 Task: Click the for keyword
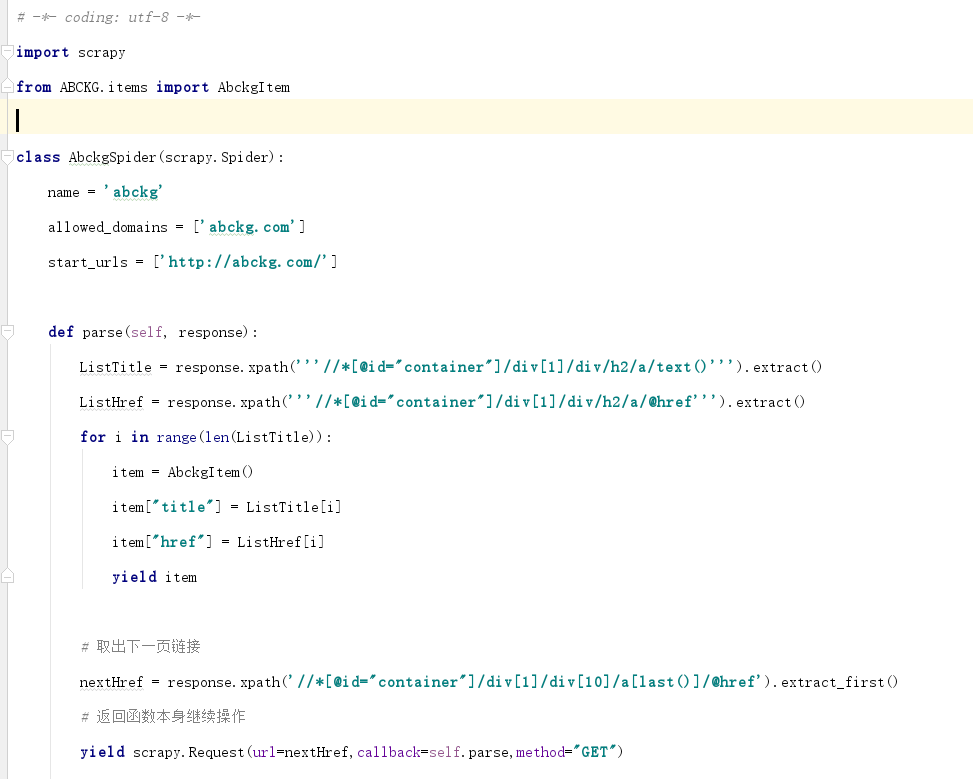click(x=93, y=437)
